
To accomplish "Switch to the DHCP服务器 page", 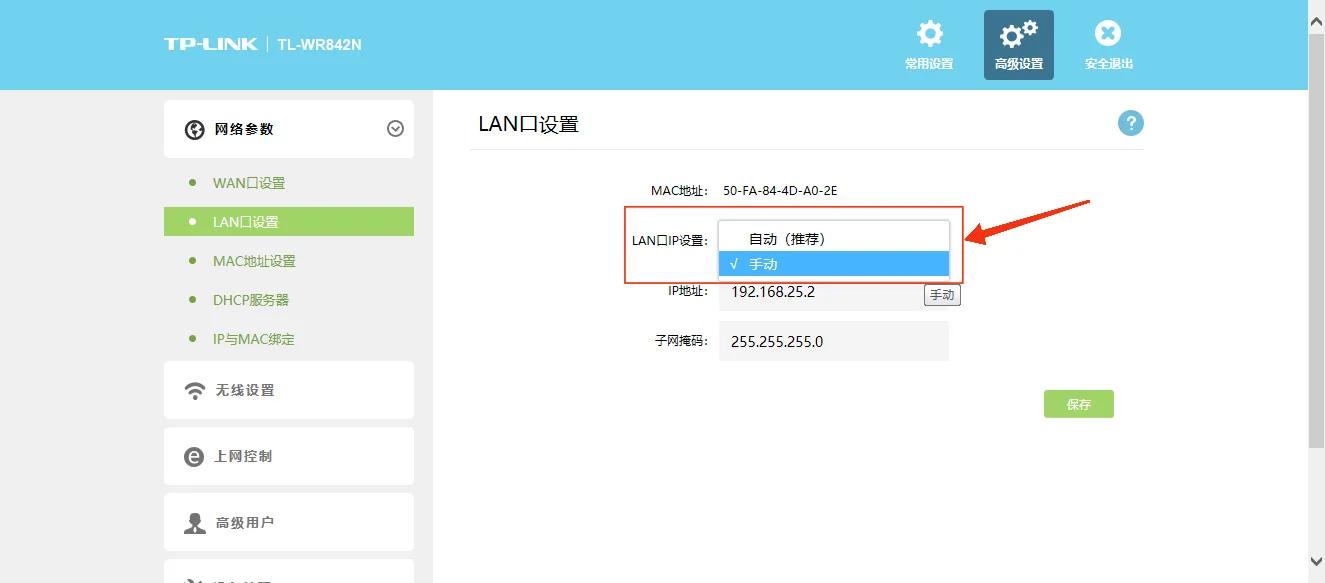I will (250, 299).
